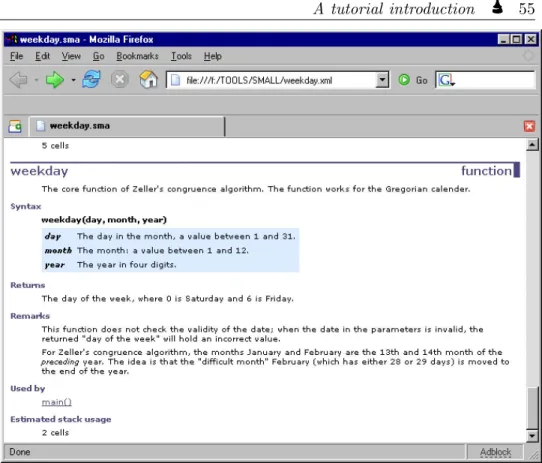Open the Go menu
This screenshot has height=463, width=542.
[99, 56]
